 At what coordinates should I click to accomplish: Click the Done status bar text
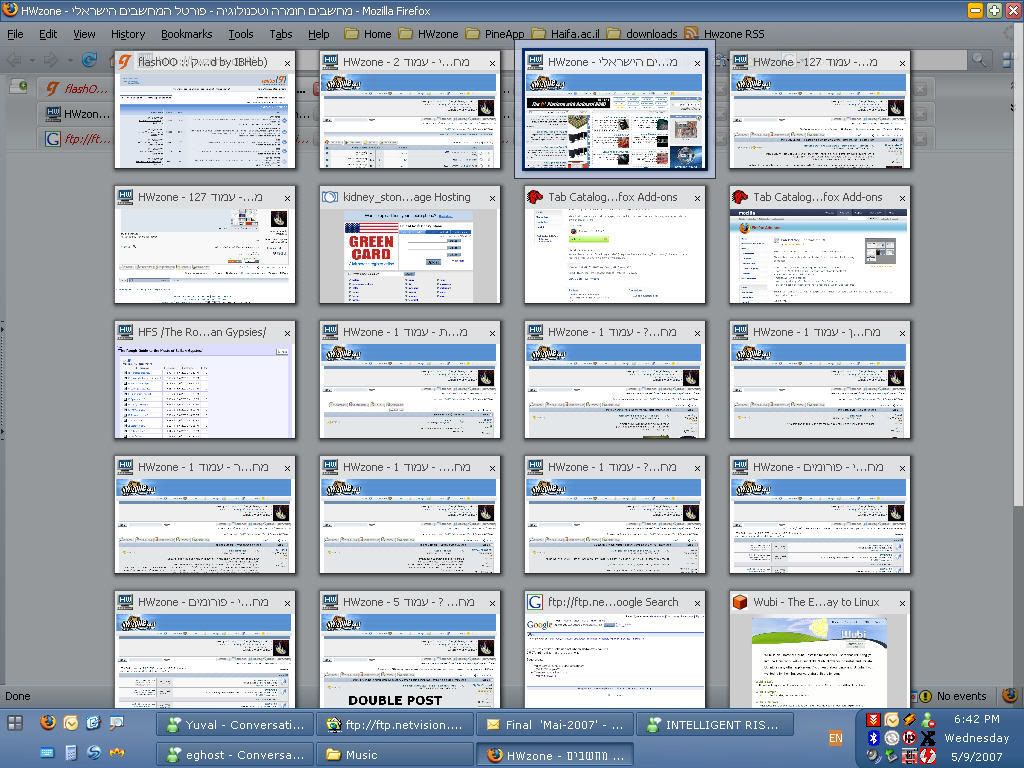[x=18, y=696]
